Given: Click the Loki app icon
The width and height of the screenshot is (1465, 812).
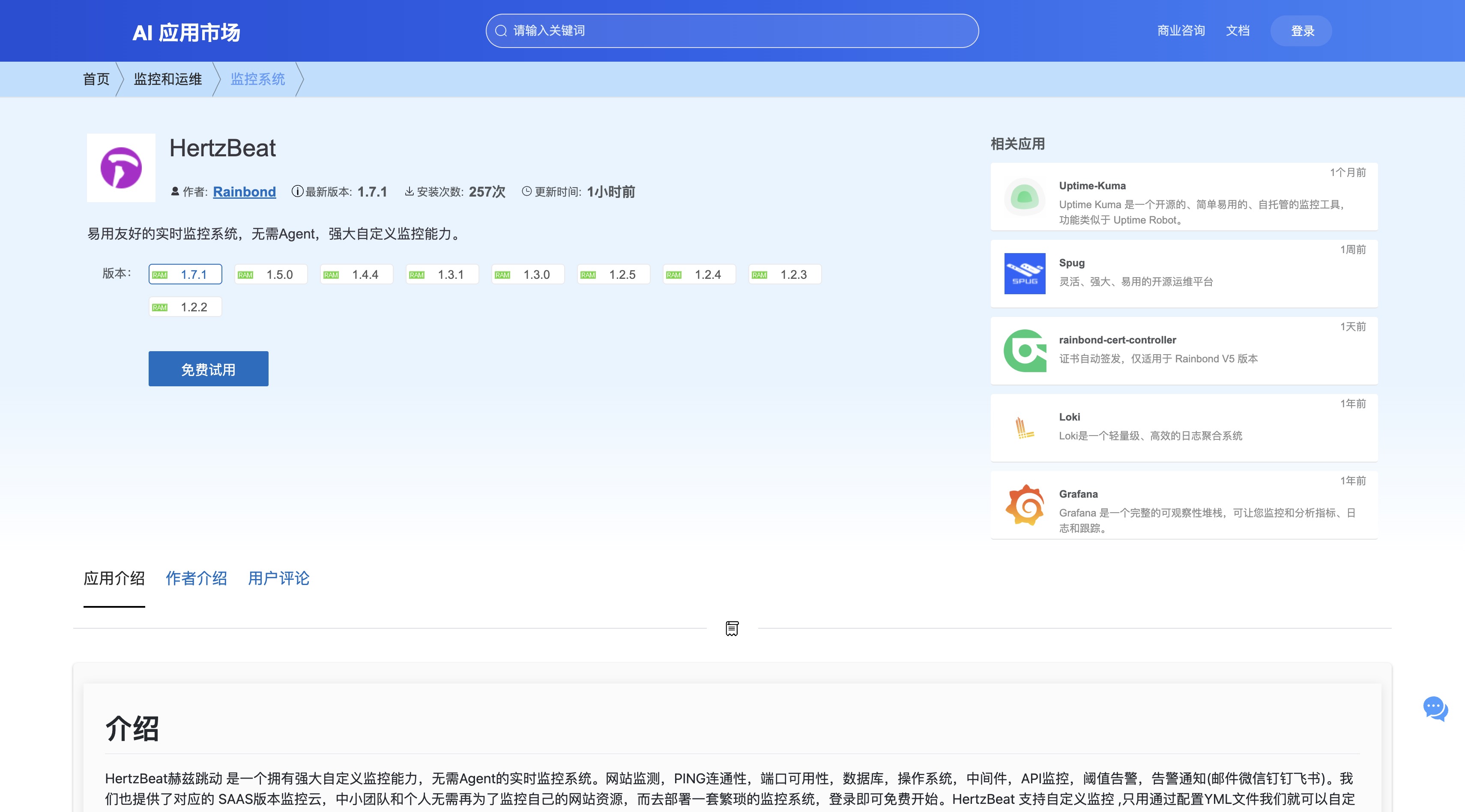Looking at the screenshot, I should [x=1024, y=427].
